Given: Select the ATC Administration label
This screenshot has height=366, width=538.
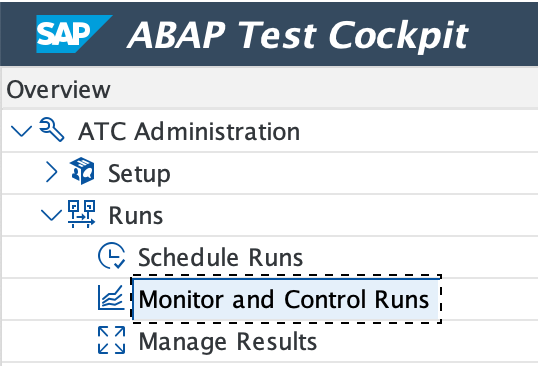Looking at the screenshot, I should tap(189, 131).
